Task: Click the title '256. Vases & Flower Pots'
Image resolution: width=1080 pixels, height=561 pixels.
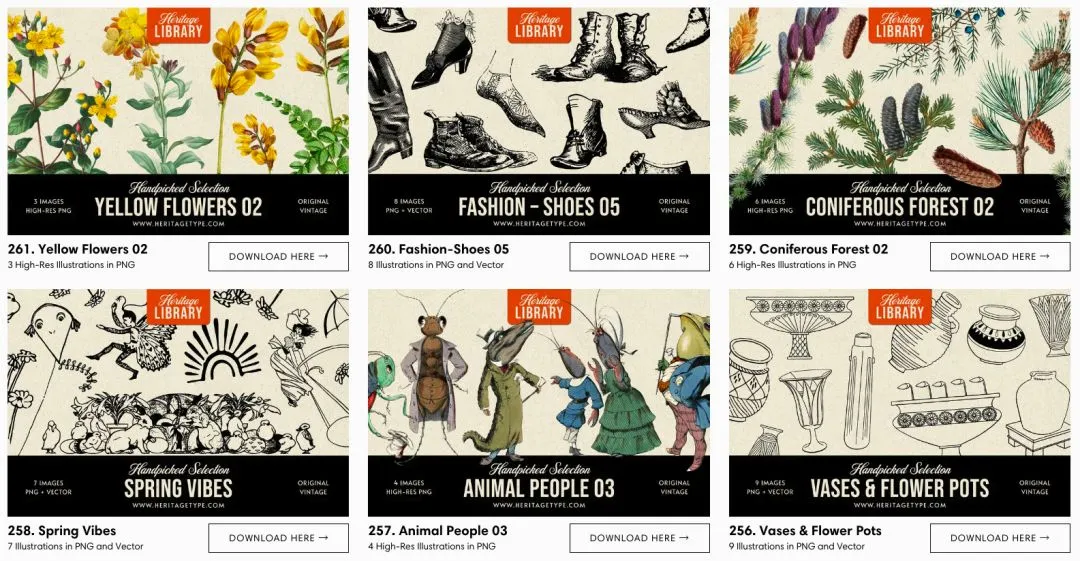Action: pyautogui.click(x=806, y=531)
